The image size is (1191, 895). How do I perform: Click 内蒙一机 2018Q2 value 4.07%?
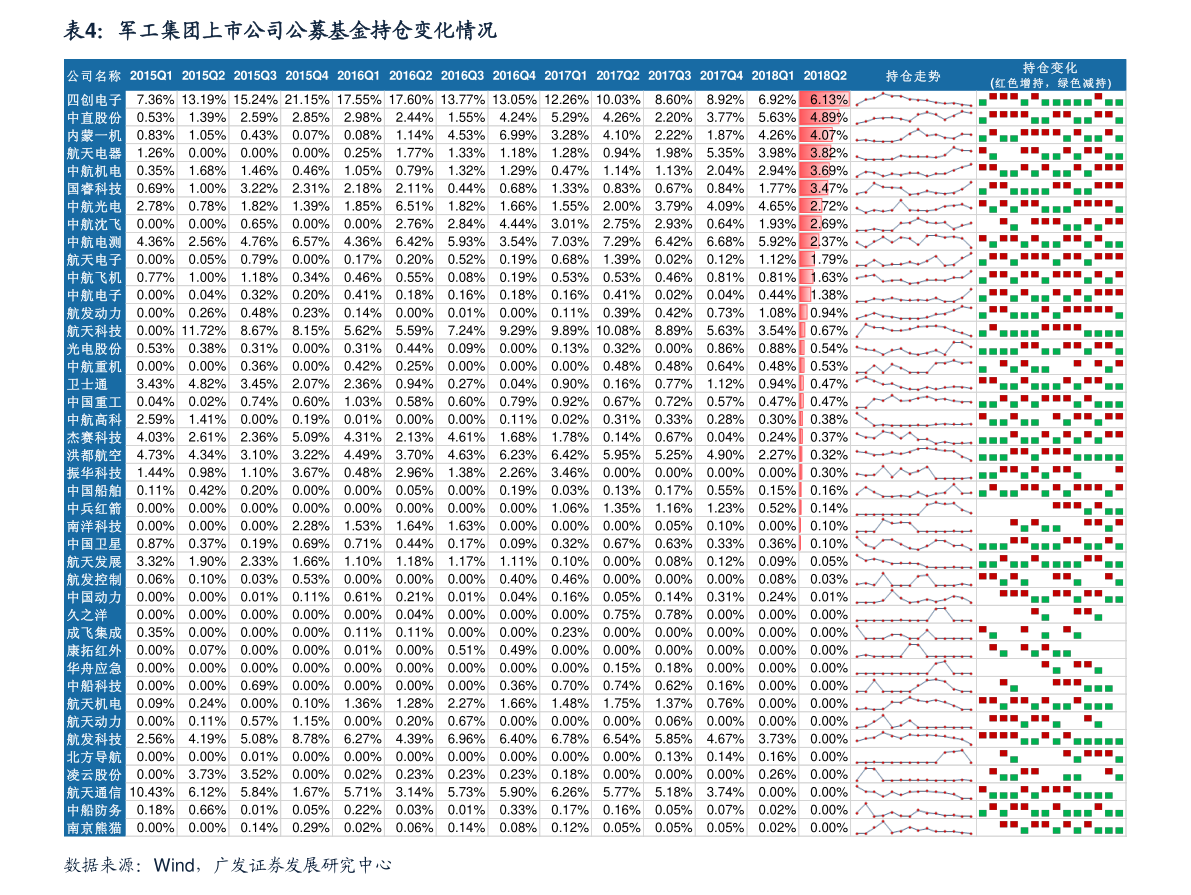828,135
